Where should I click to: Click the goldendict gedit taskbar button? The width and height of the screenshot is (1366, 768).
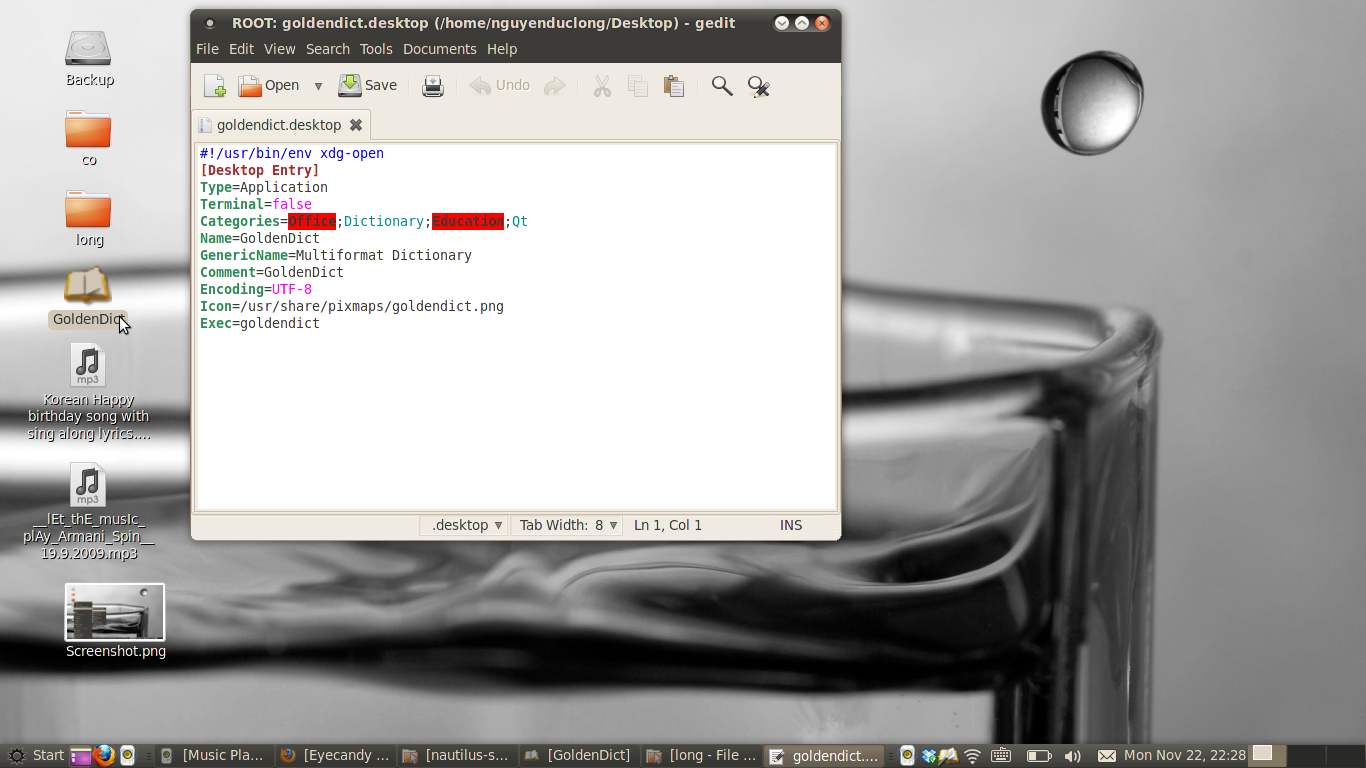click(x=823, y=755)
